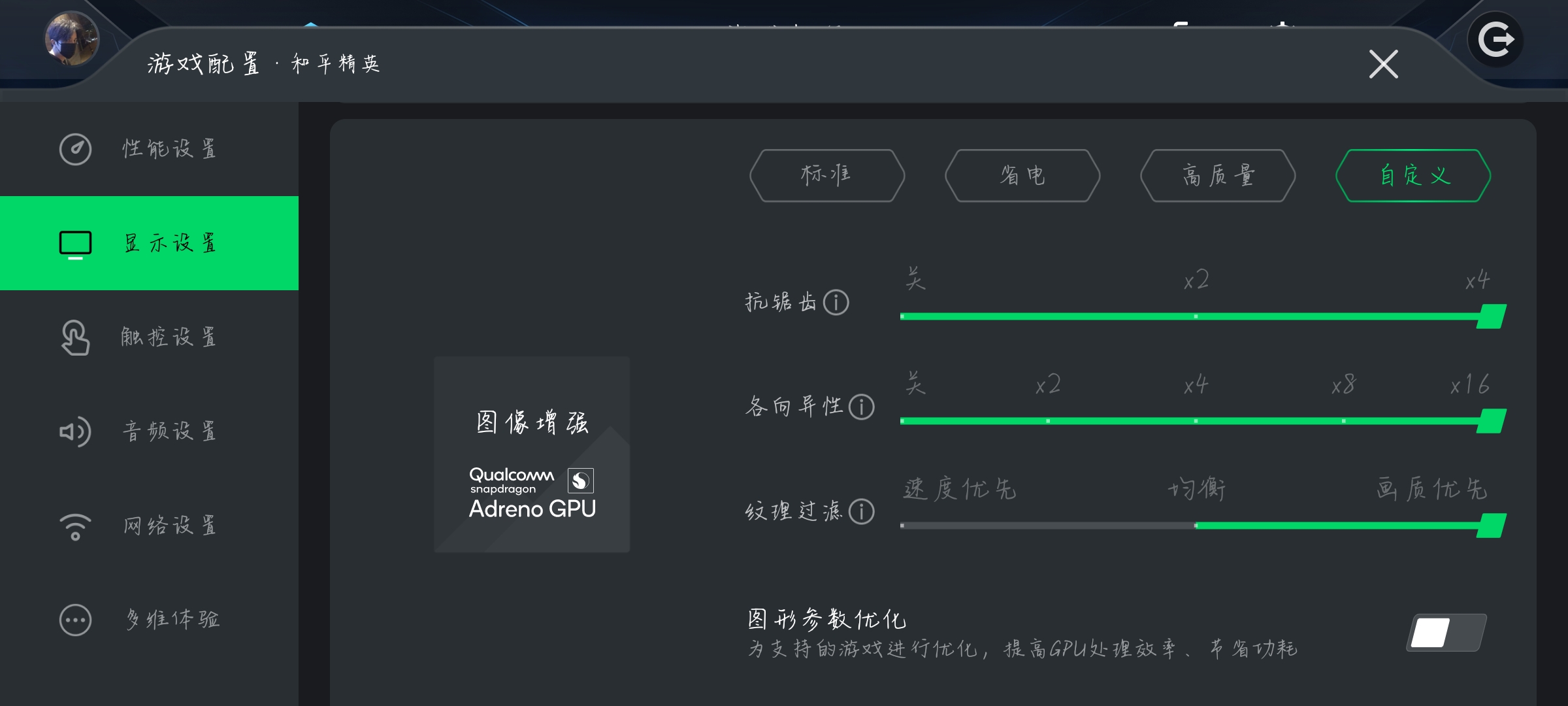Open 网络设置 Wi-Fi icon
The width and height of the screenshot is (1568, 706).
[75, 527]
